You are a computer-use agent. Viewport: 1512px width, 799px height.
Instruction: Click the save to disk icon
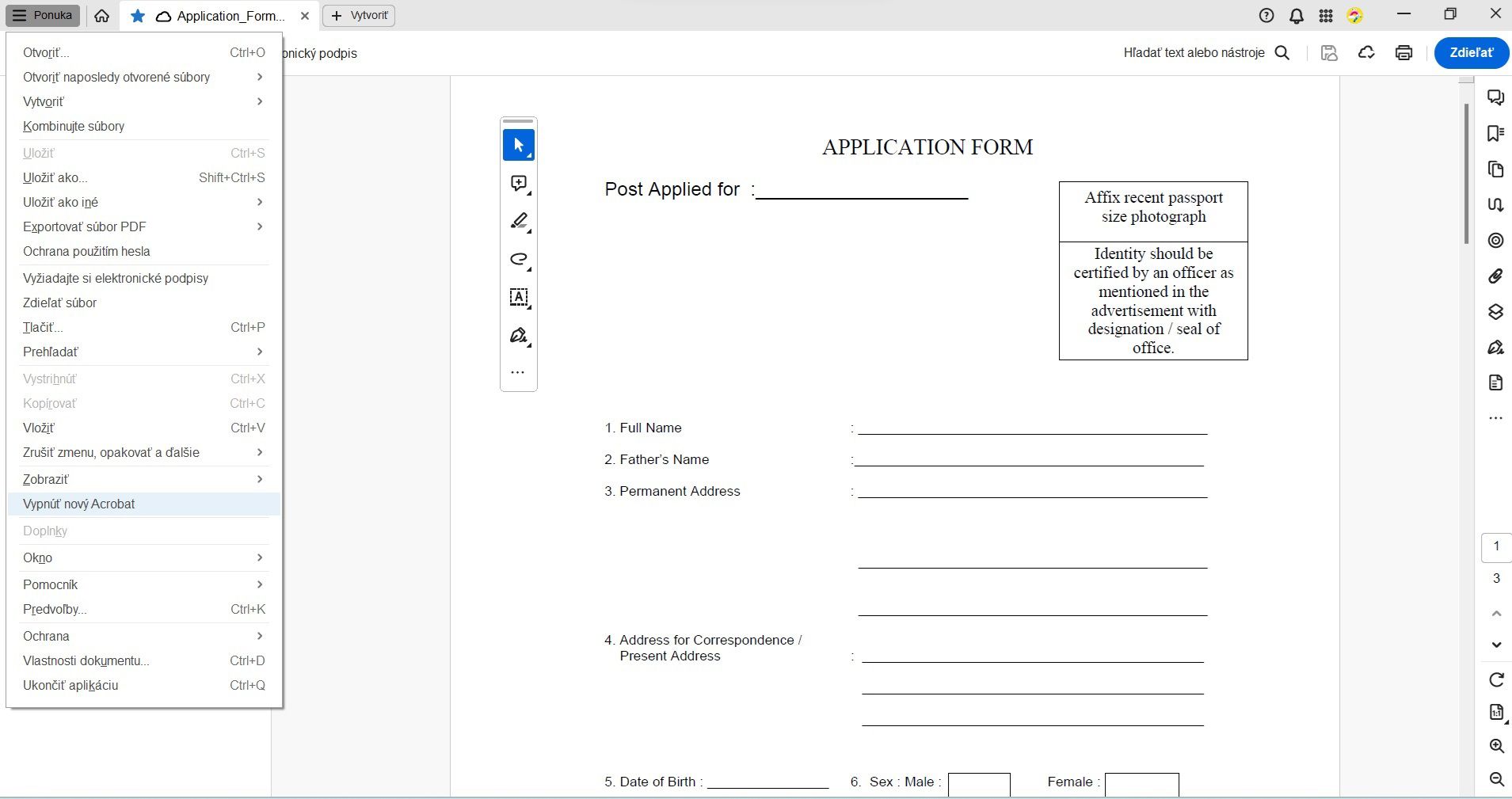pyautogui.click(x=1329, y=53)
